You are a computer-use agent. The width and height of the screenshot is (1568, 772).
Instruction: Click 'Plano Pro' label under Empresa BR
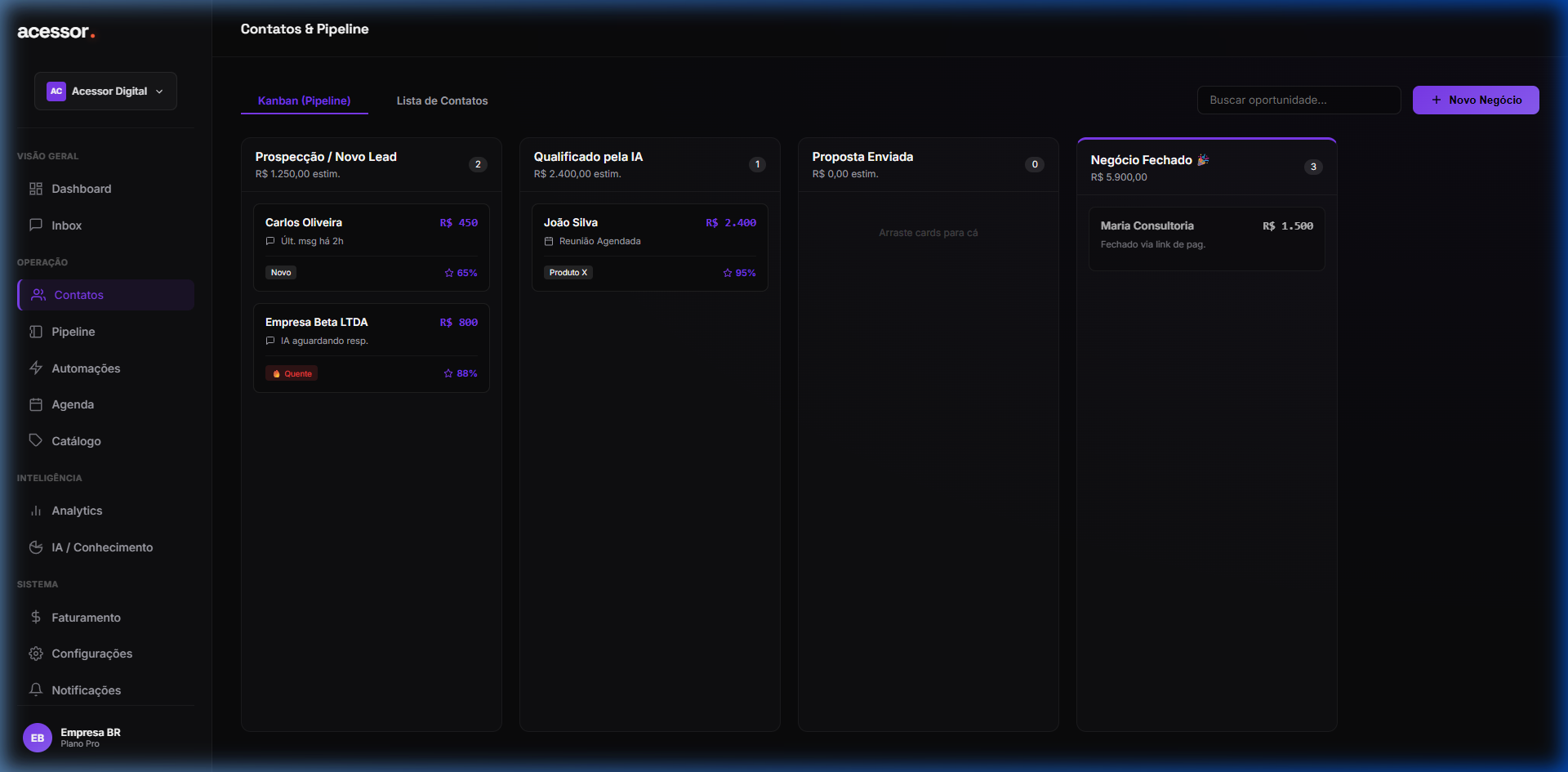pyautogui.click(x=80, y=744)
